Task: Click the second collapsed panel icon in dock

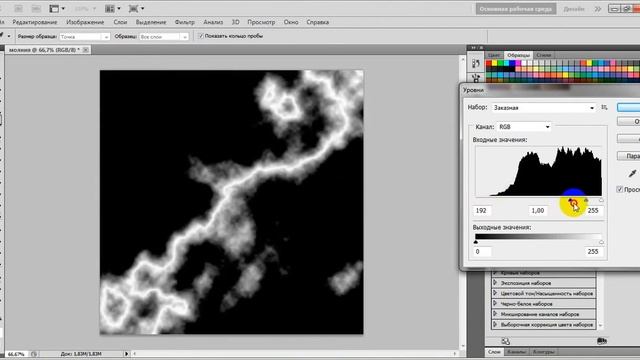Action: point(476,77)
